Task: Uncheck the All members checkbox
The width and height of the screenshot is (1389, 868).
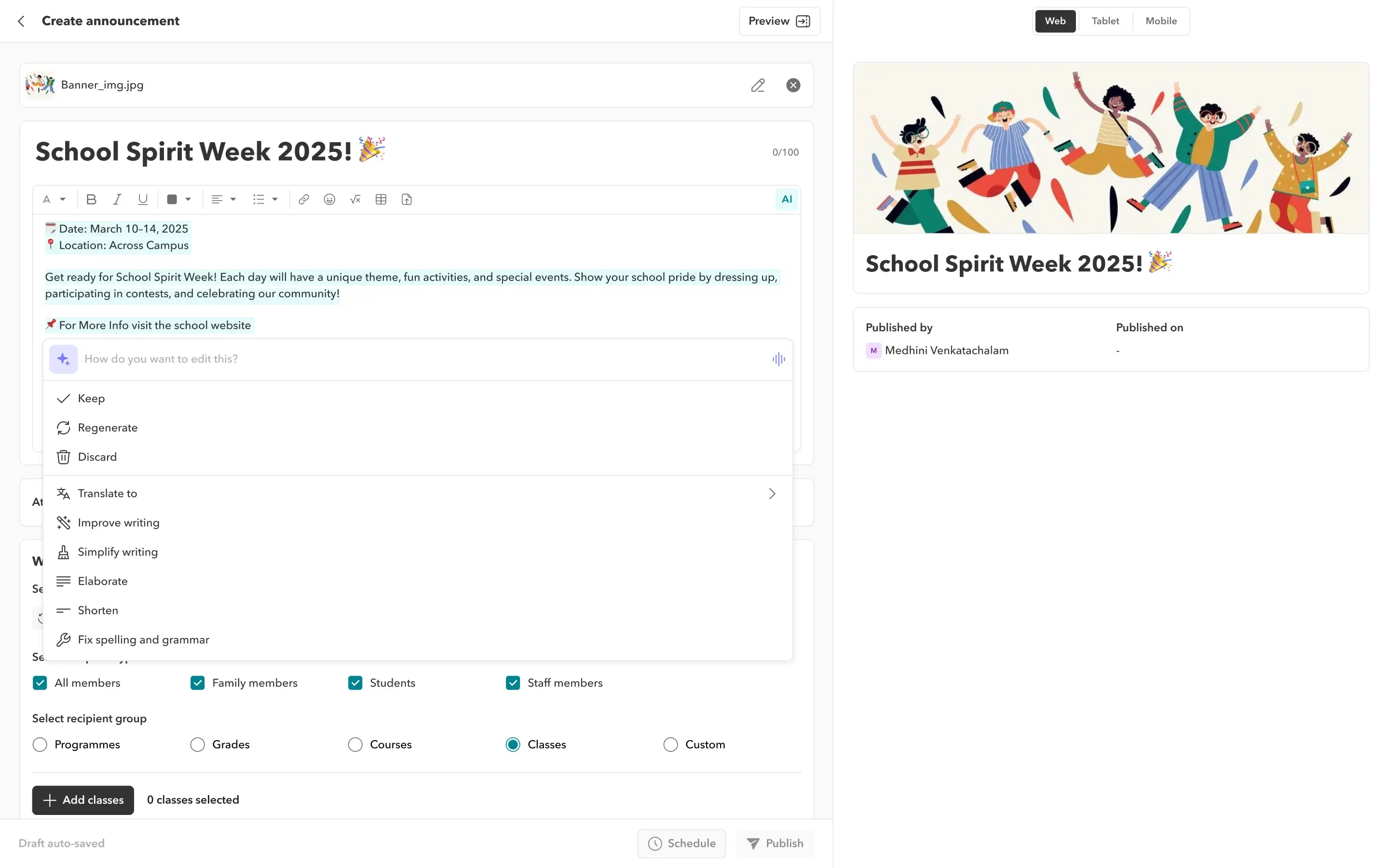Action: (40, 683)
